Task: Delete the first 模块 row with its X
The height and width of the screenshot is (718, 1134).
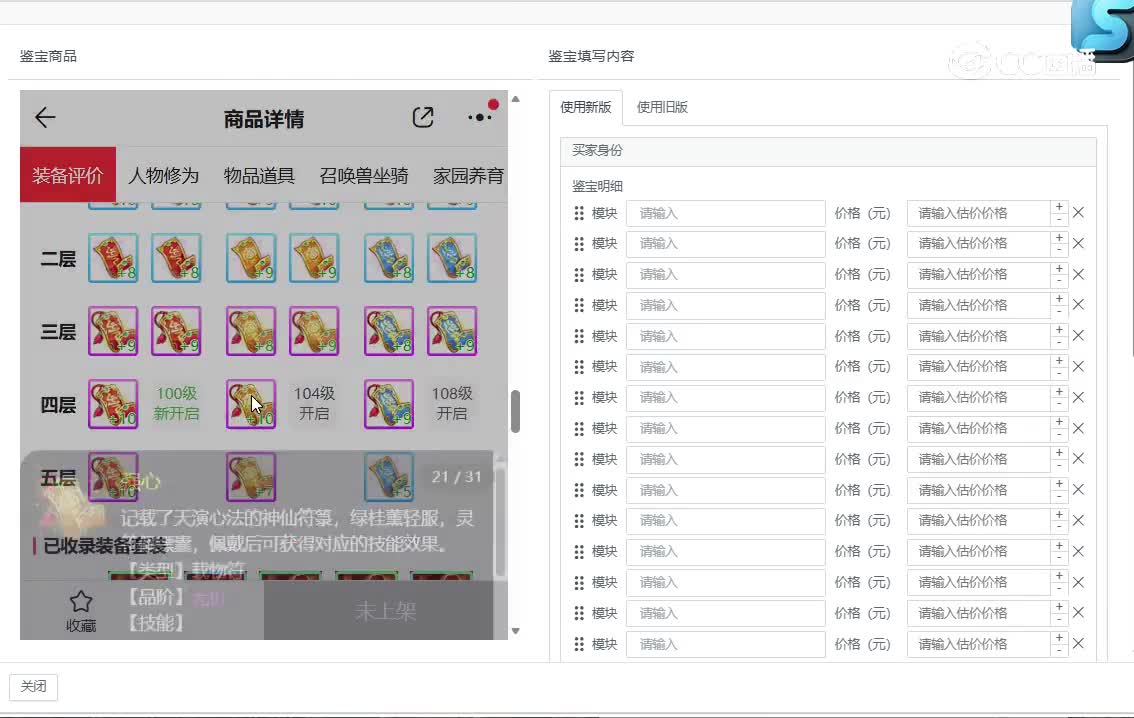Action: (1078, 213)
